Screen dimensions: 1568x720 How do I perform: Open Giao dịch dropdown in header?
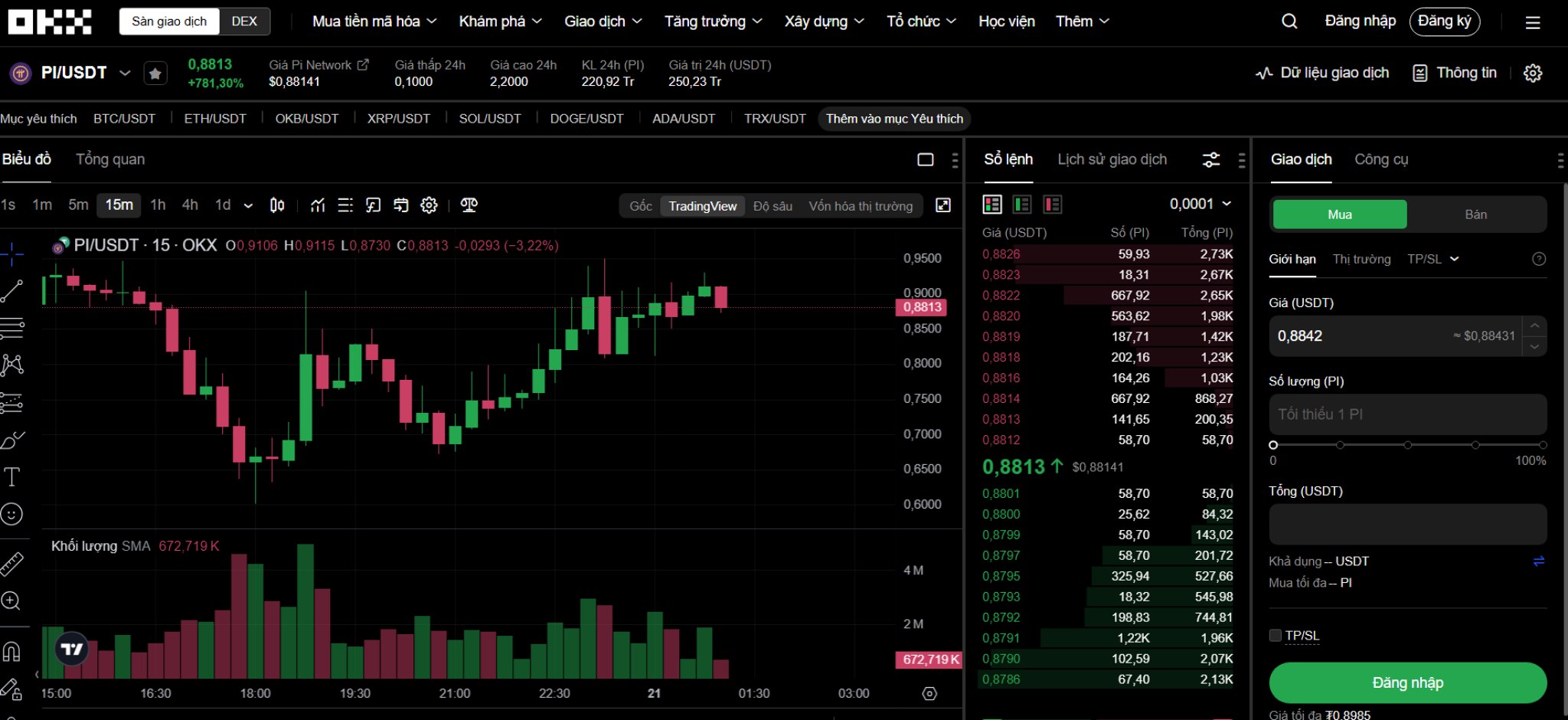tap(603, 21)
